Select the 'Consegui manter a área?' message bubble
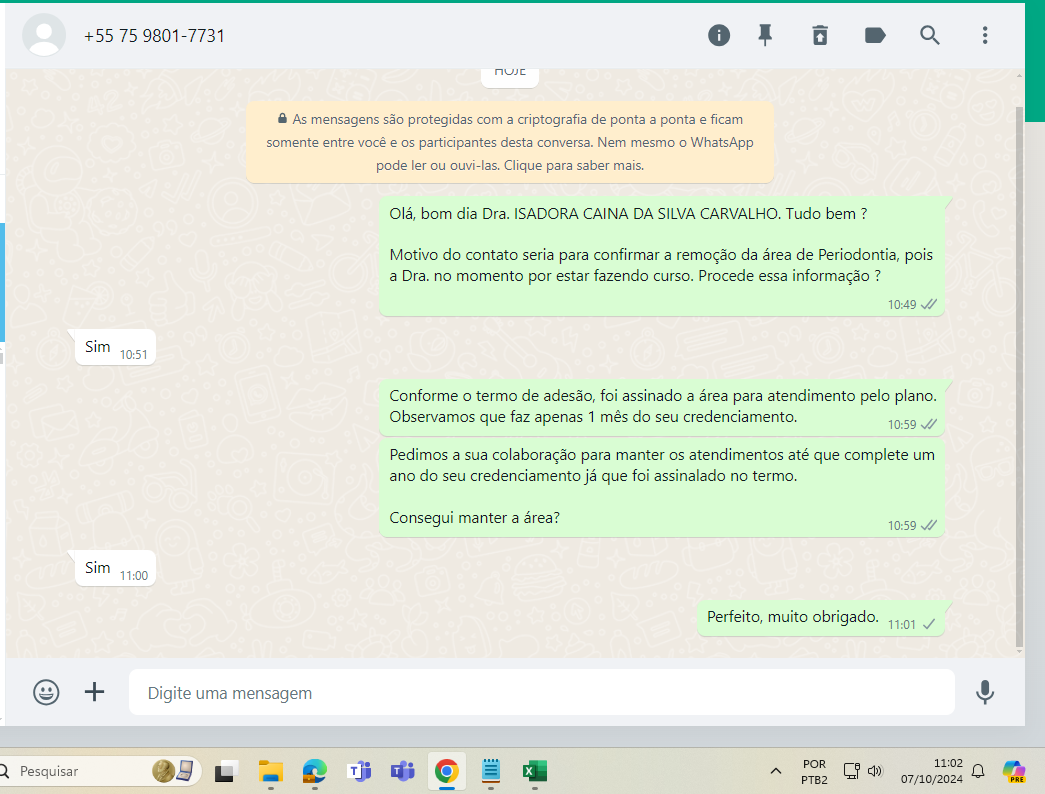Viewport: 1045px width, 794px height. 662,487
